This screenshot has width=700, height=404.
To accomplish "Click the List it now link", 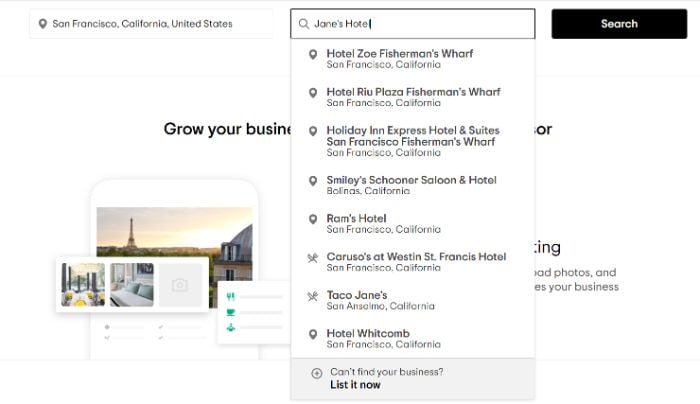I will (355, 385).
